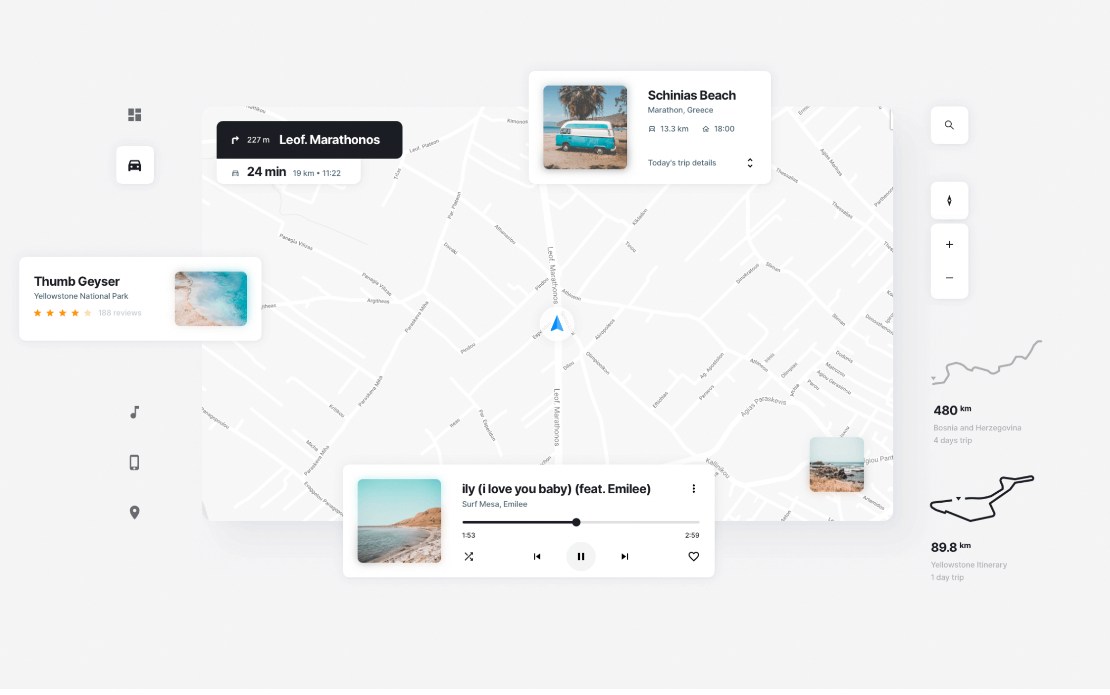1110x695 pixels.
Task: Click the 89.8 km distance value
Action: 951,547
